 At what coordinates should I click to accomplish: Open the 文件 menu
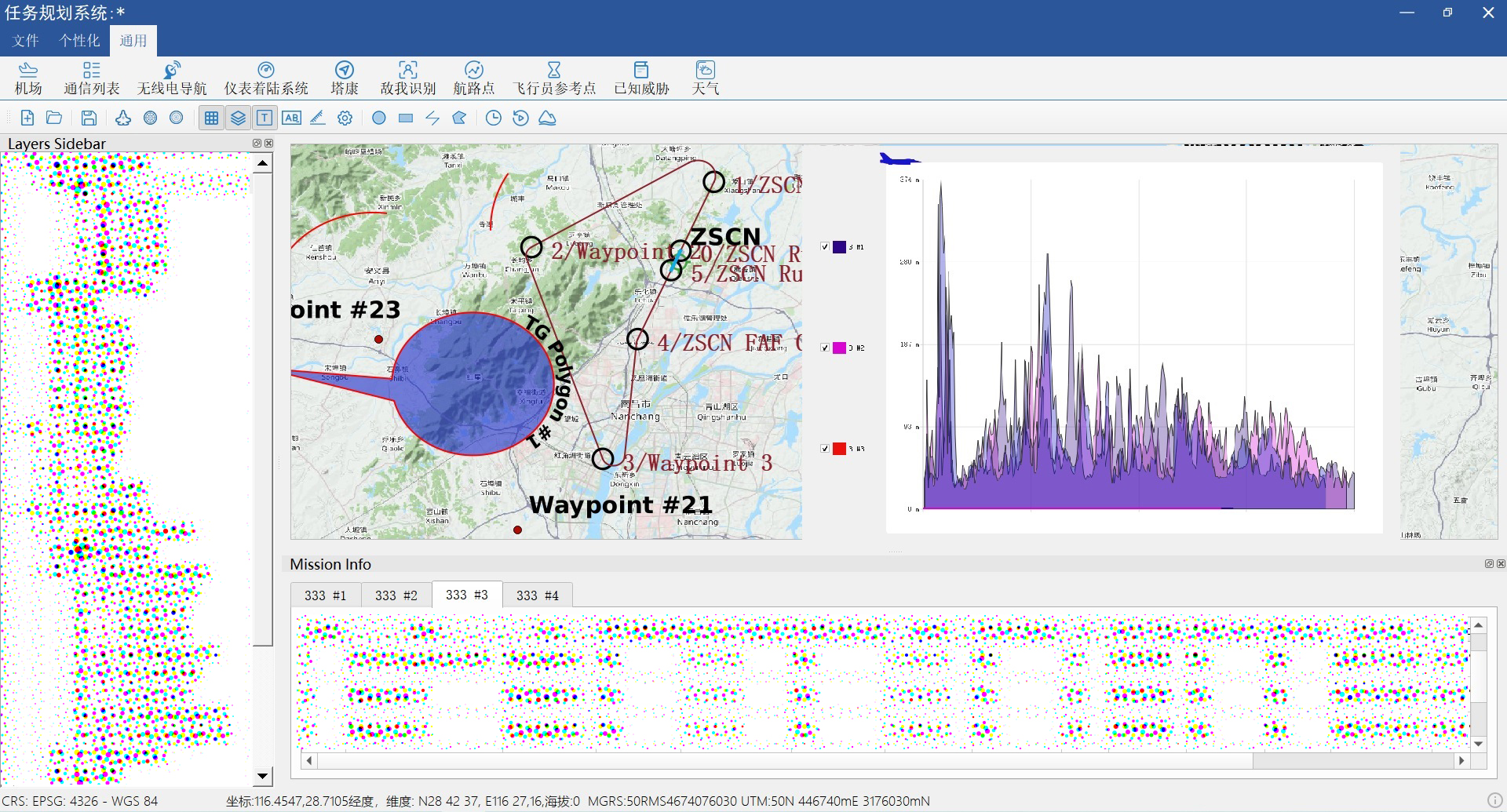(25, 41)
